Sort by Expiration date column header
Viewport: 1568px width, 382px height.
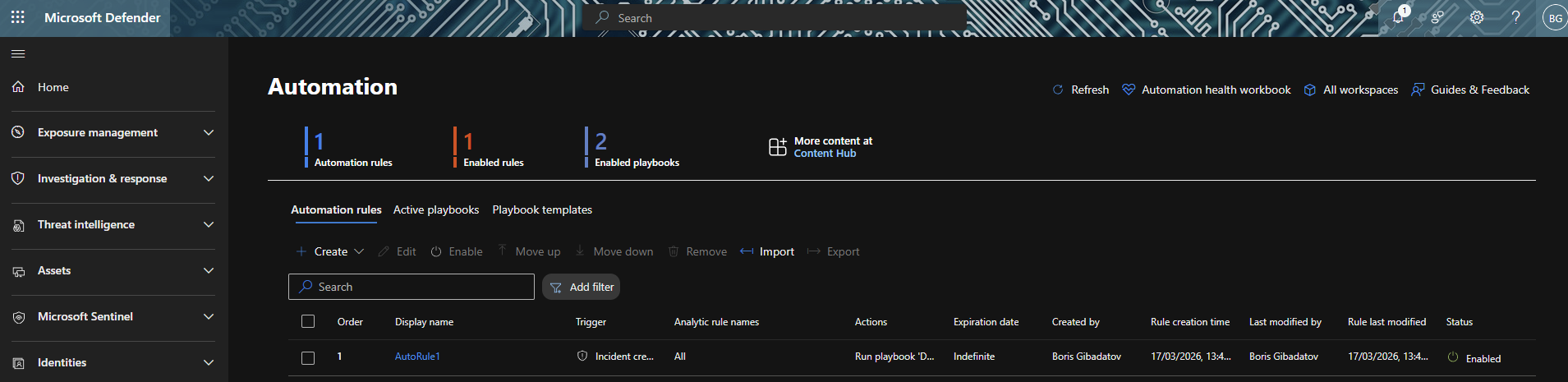(986, 322)
